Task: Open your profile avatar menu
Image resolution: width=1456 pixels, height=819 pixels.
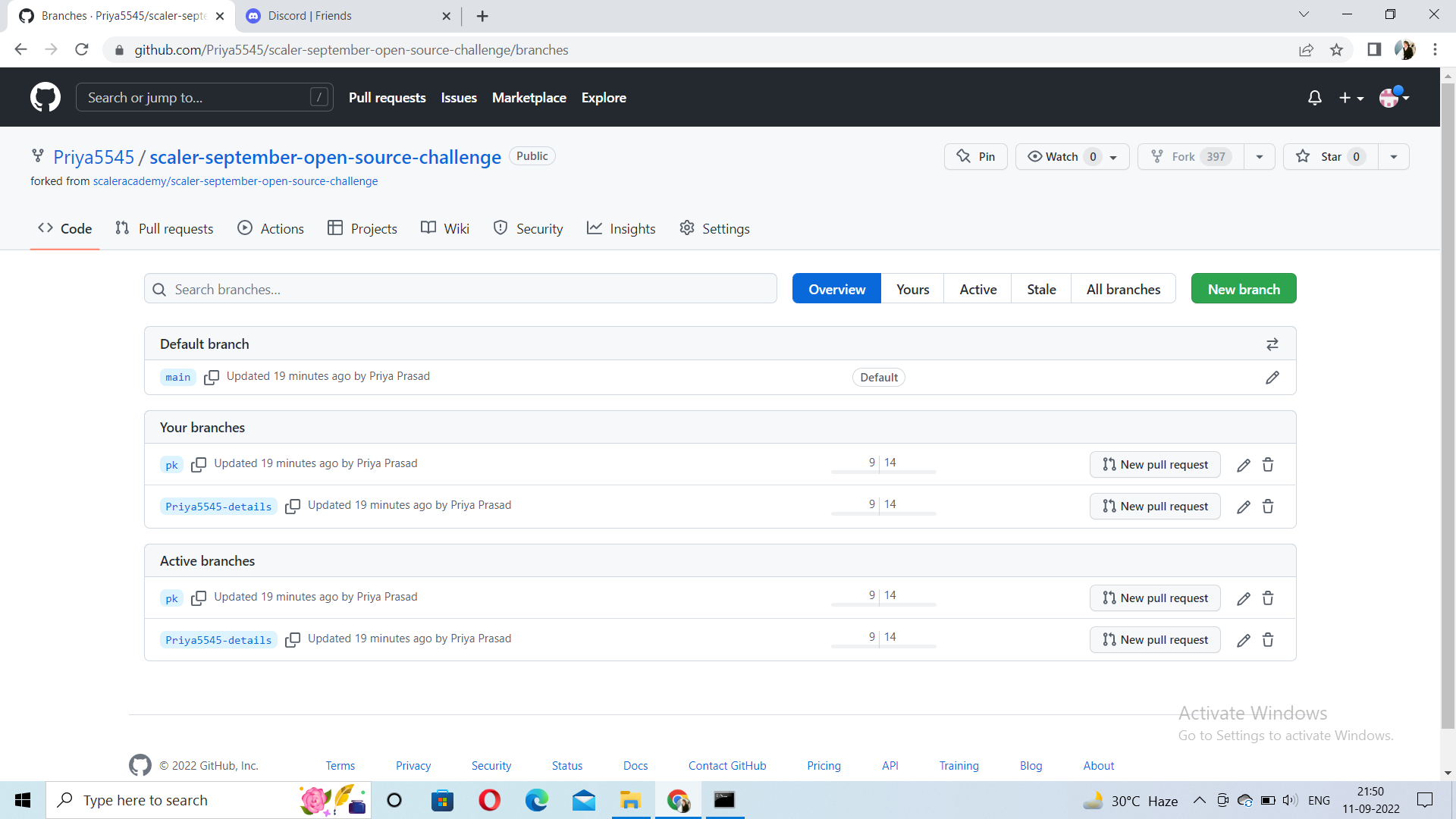Action: click(1394, 97)
